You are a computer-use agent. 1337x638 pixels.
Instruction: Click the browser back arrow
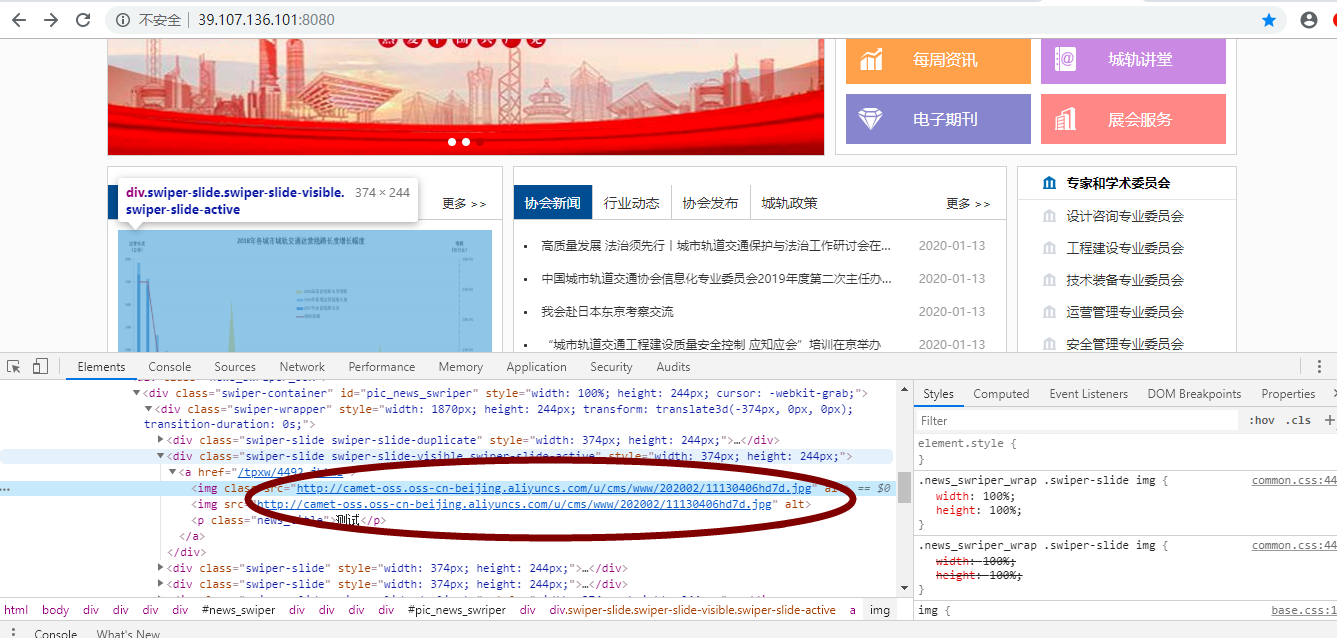(18, 20)
